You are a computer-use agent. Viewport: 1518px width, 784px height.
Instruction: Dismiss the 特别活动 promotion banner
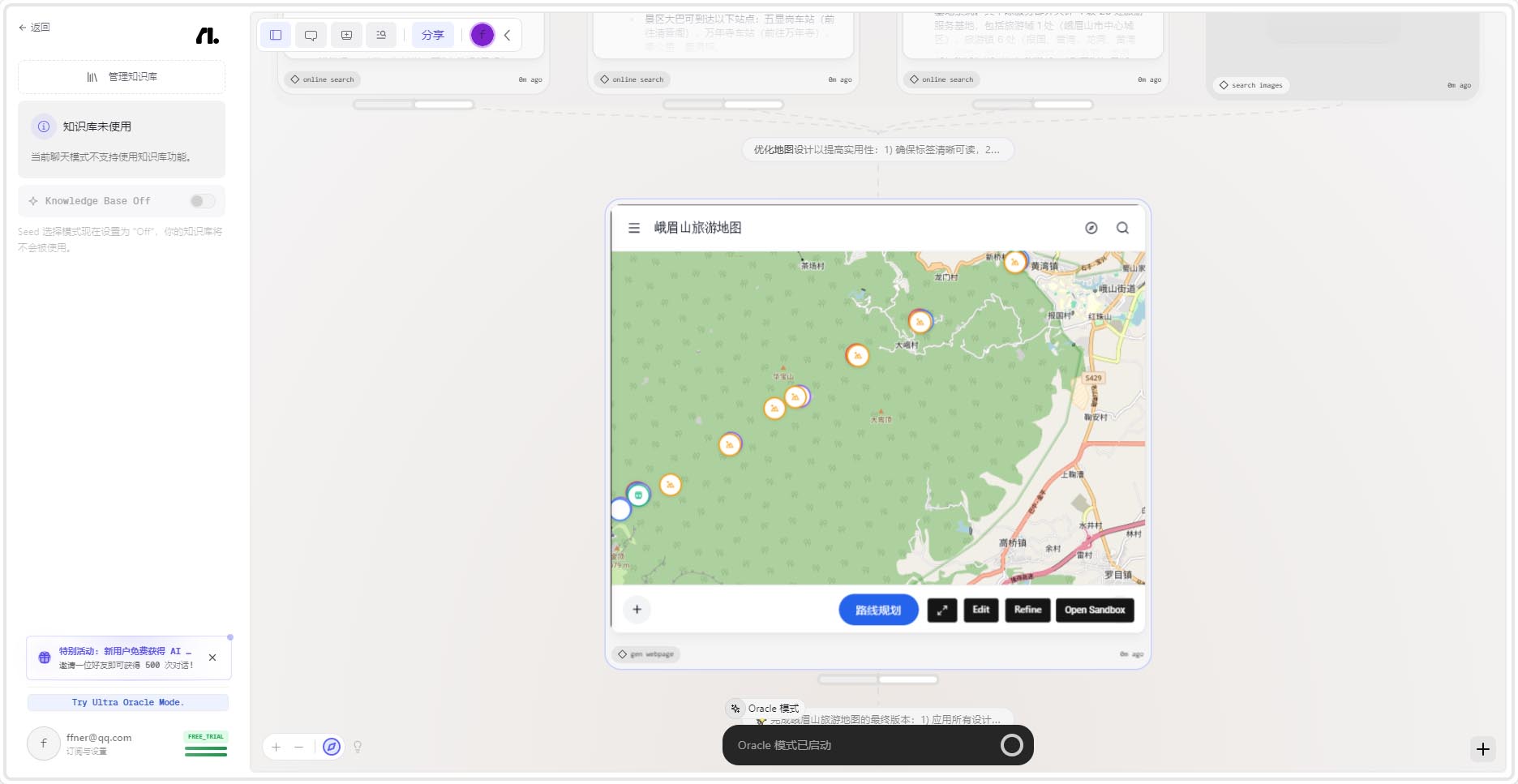pos(212,658)
